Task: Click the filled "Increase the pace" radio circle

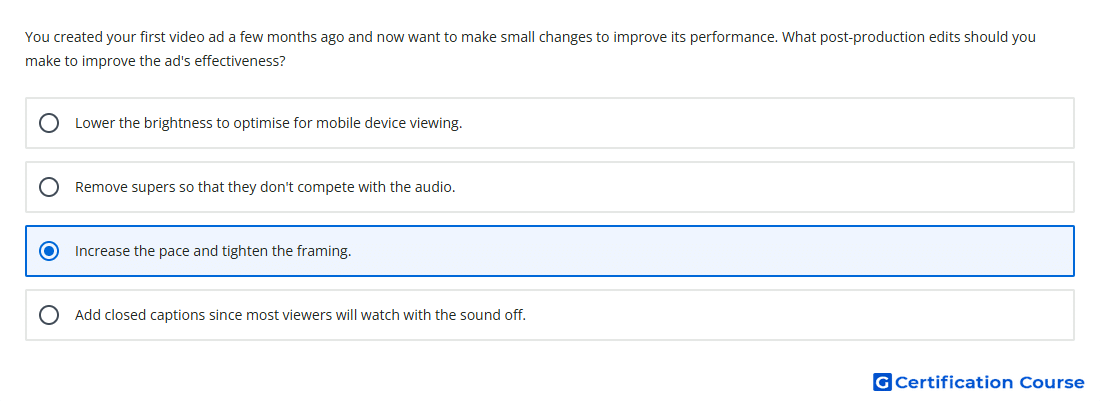Action: (49, 251)
